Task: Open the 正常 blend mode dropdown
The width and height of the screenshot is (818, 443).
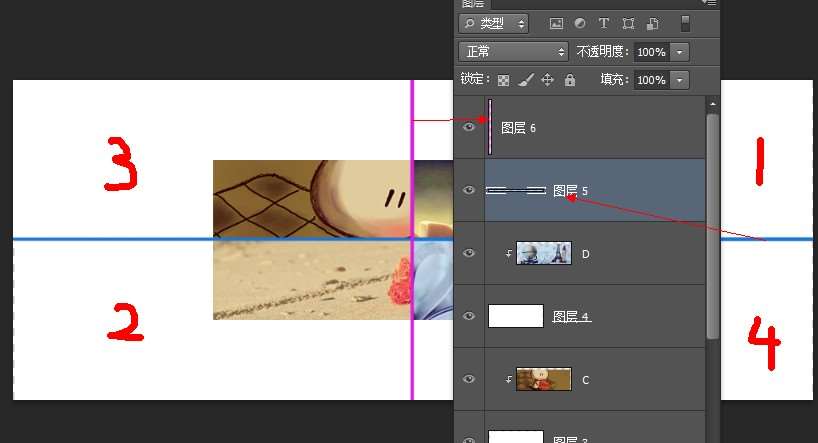Action: tap(513, 51)
